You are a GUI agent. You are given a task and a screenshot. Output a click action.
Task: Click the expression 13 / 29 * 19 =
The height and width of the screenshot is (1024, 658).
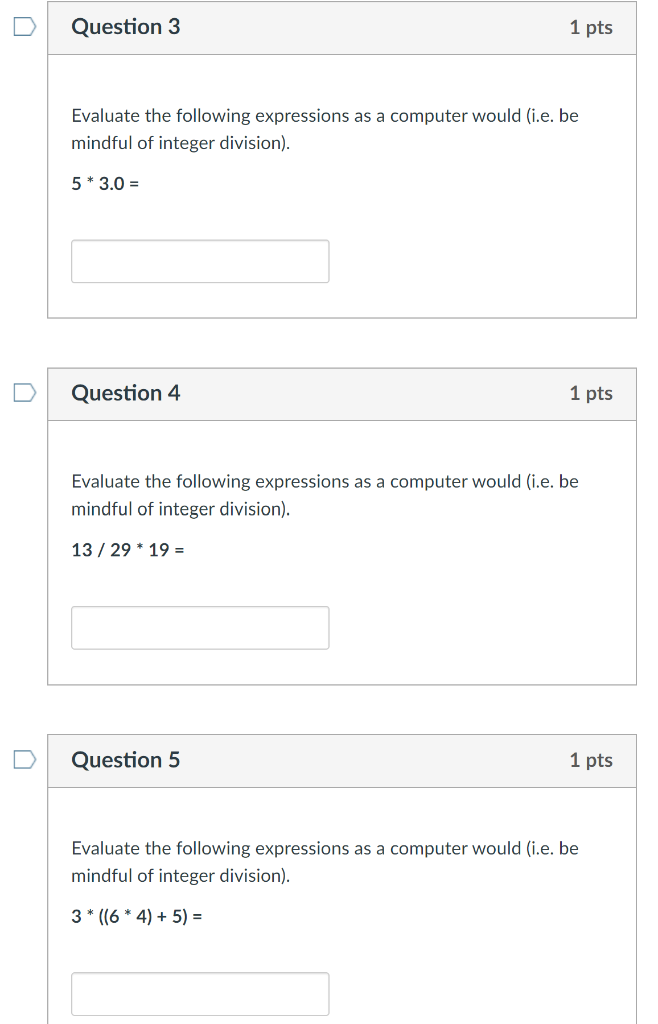(x=126, y=549)
